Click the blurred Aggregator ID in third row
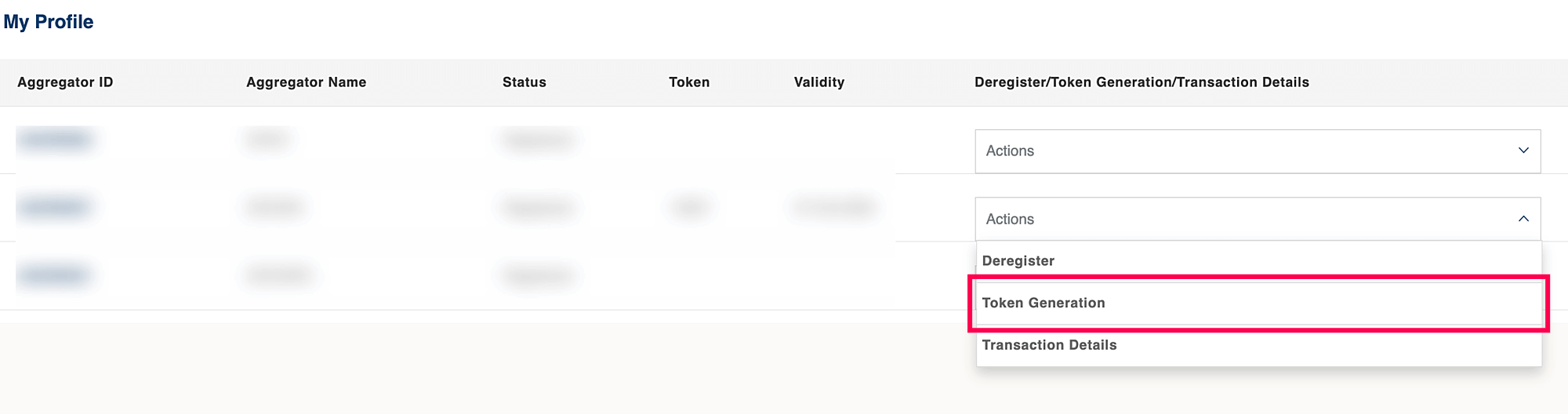 (x=55, y=275)
